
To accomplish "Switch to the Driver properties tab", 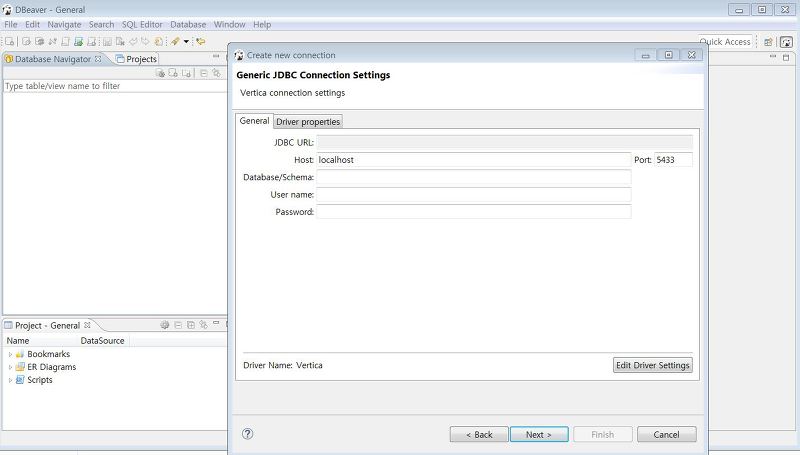I will (x=308, y=121).
